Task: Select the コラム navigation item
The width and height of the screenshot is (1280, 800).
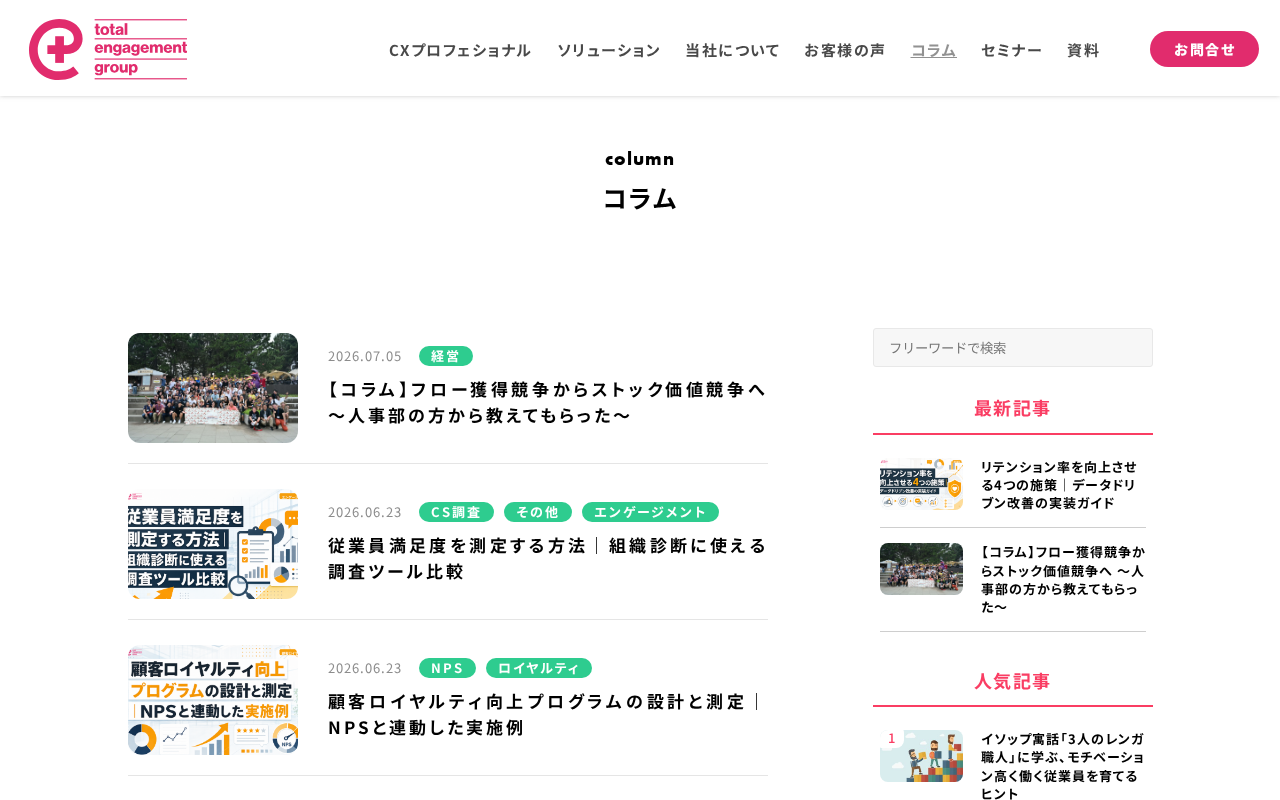Action: pos(933,50)
